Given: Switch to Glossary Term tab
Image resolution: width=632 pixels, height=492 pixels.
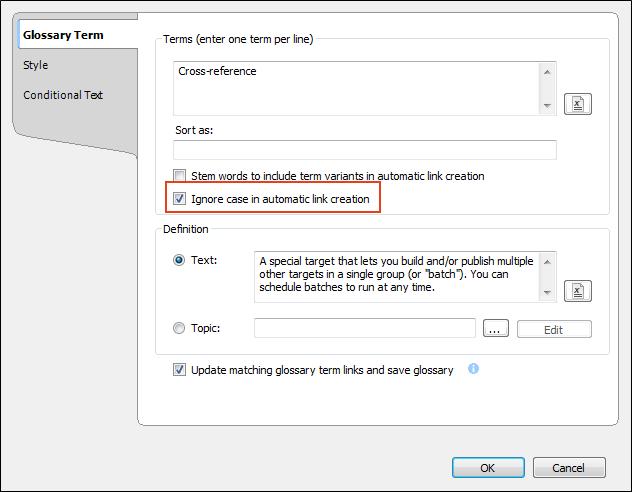Looking at the screenshot, I should click(63, 35).
